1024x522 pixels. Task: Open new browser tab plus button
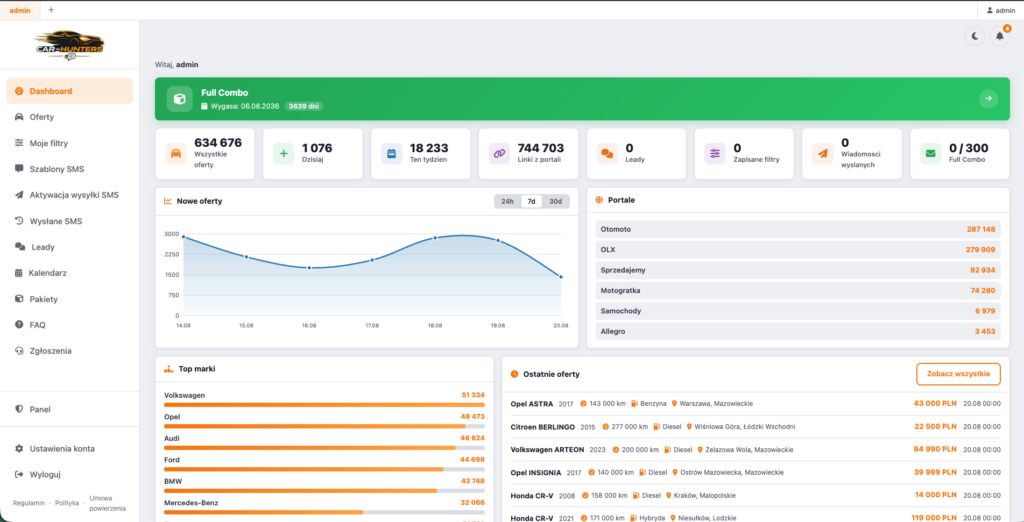52,10
